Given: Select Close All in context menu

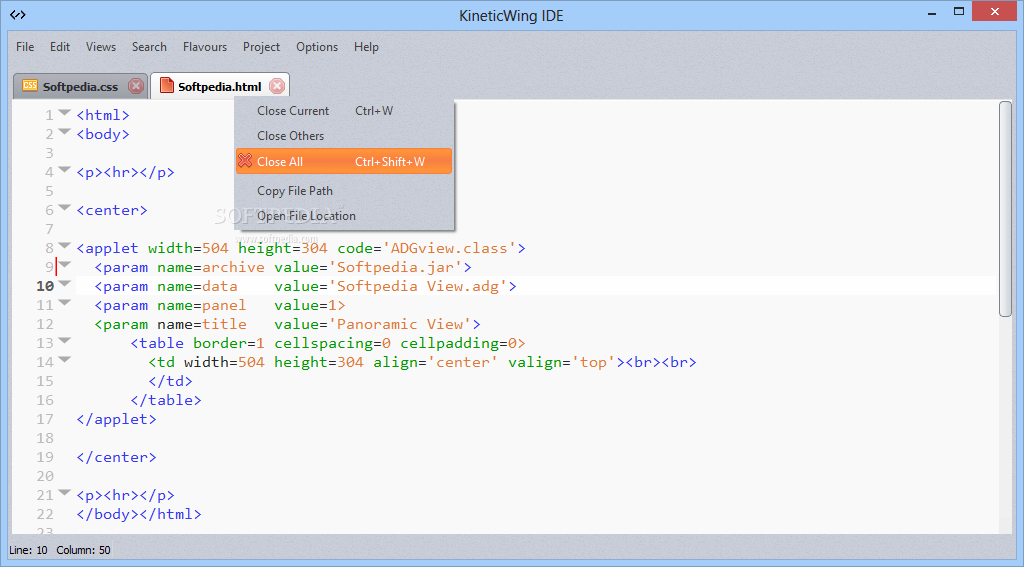Looking at the screenshot, I should pyautogui.click(x=344, y=161).
